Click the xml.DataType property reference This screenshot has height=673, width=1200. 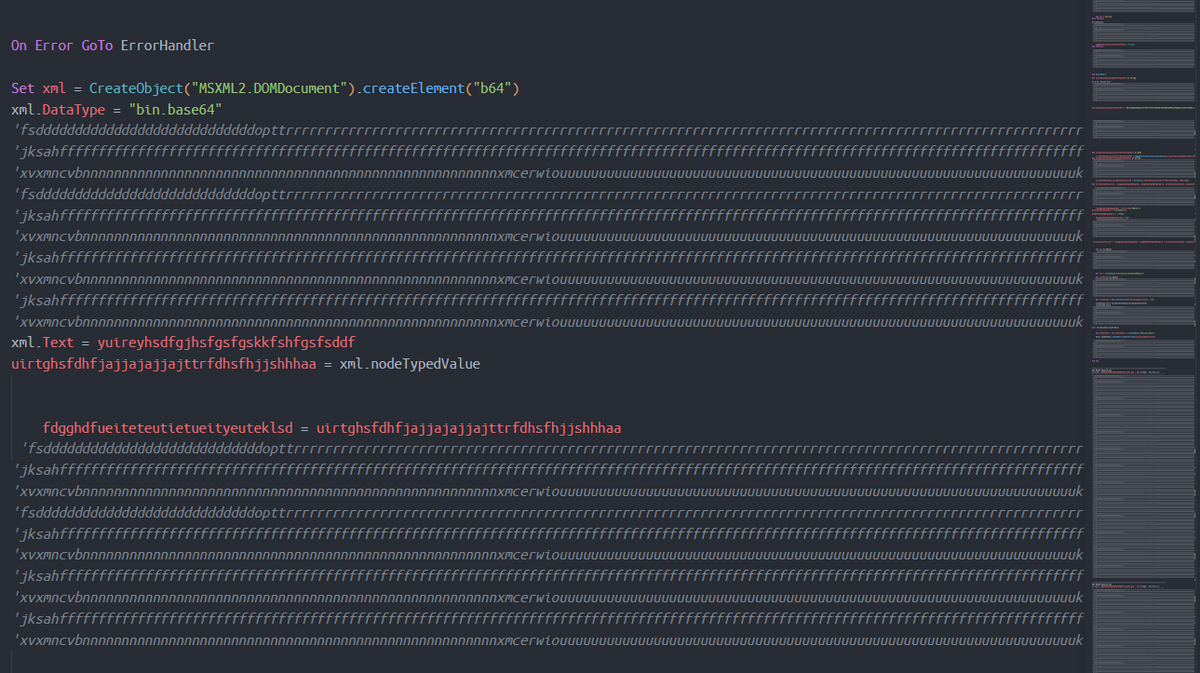tap(60, 109)
